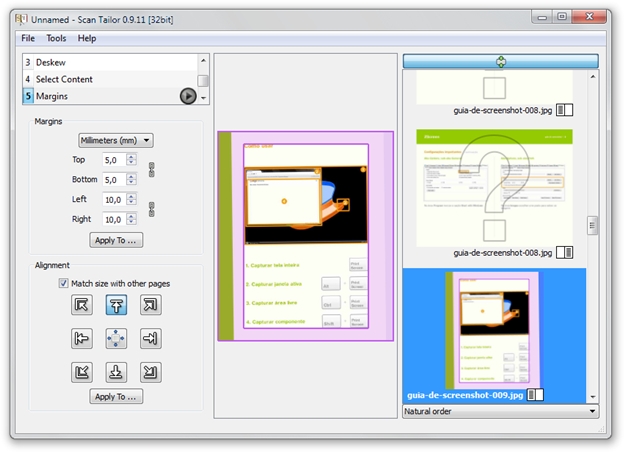The width and height of the screenshot is (625, 453).
Task: Align page to bottom-right corner
Action: (151, 372)
